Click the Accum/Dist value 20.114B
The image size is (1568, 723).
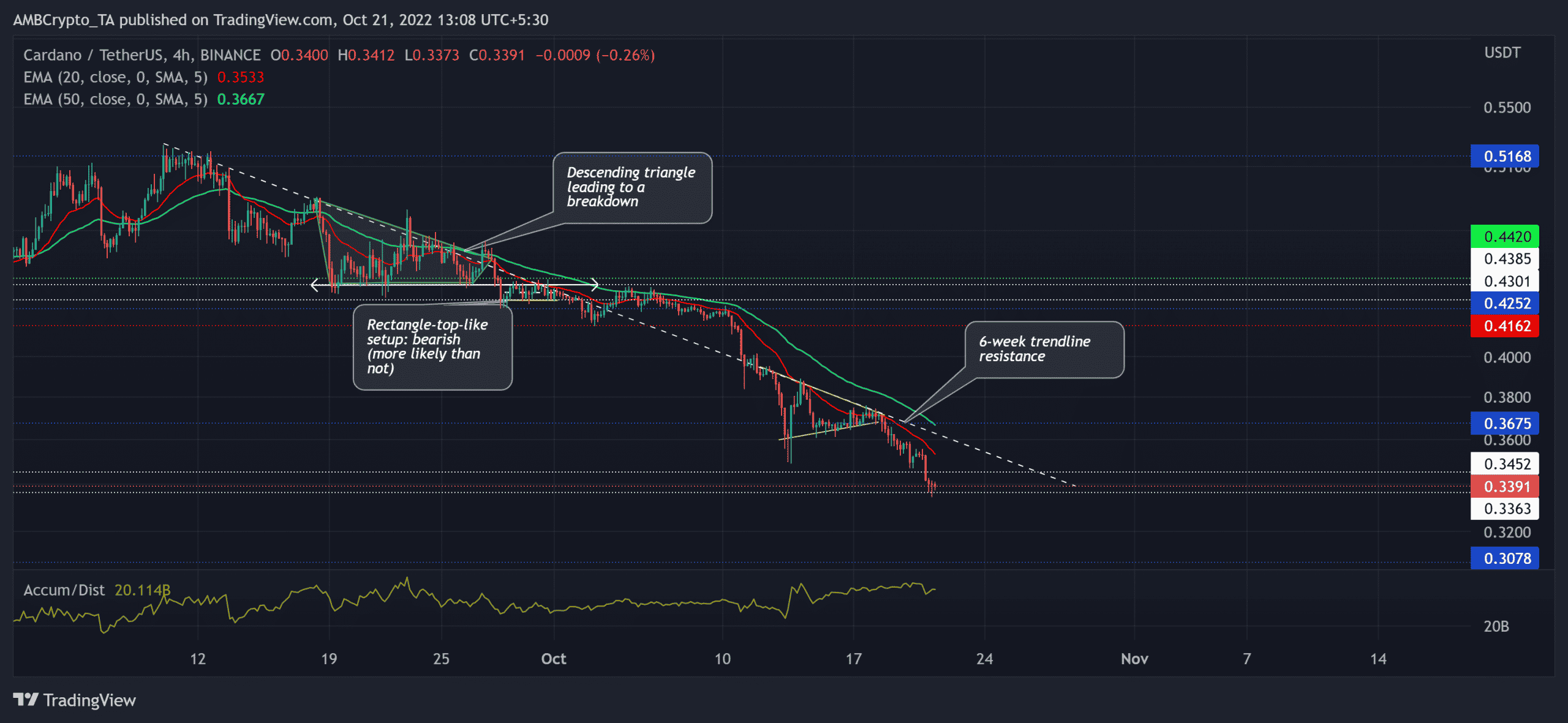coord(142,590)
